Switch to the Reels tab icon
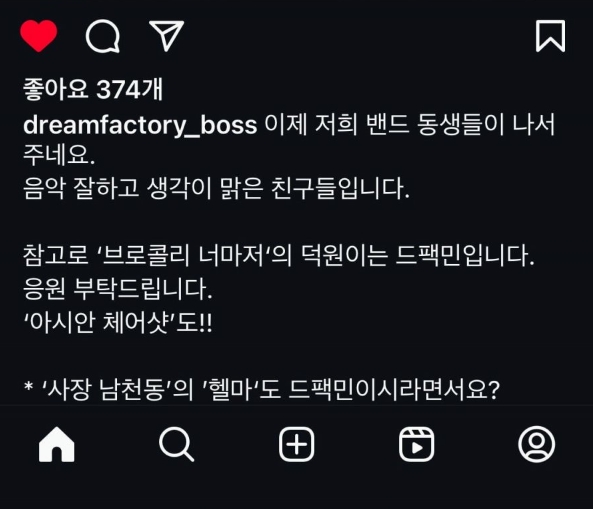Screen dimensions: 593x509 tap(416, 444)
